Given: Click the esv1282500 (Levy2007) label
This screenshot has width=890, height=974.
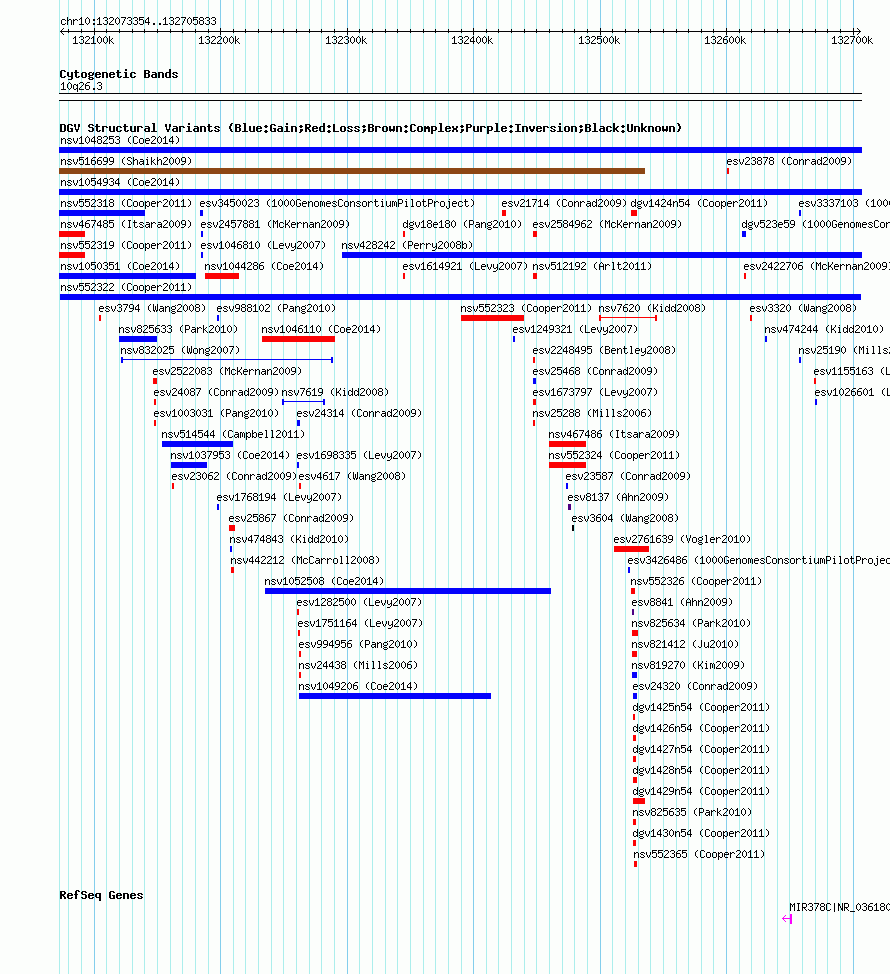Looking at the screenshot, I should pyautogui.click(x=359, y=603).
